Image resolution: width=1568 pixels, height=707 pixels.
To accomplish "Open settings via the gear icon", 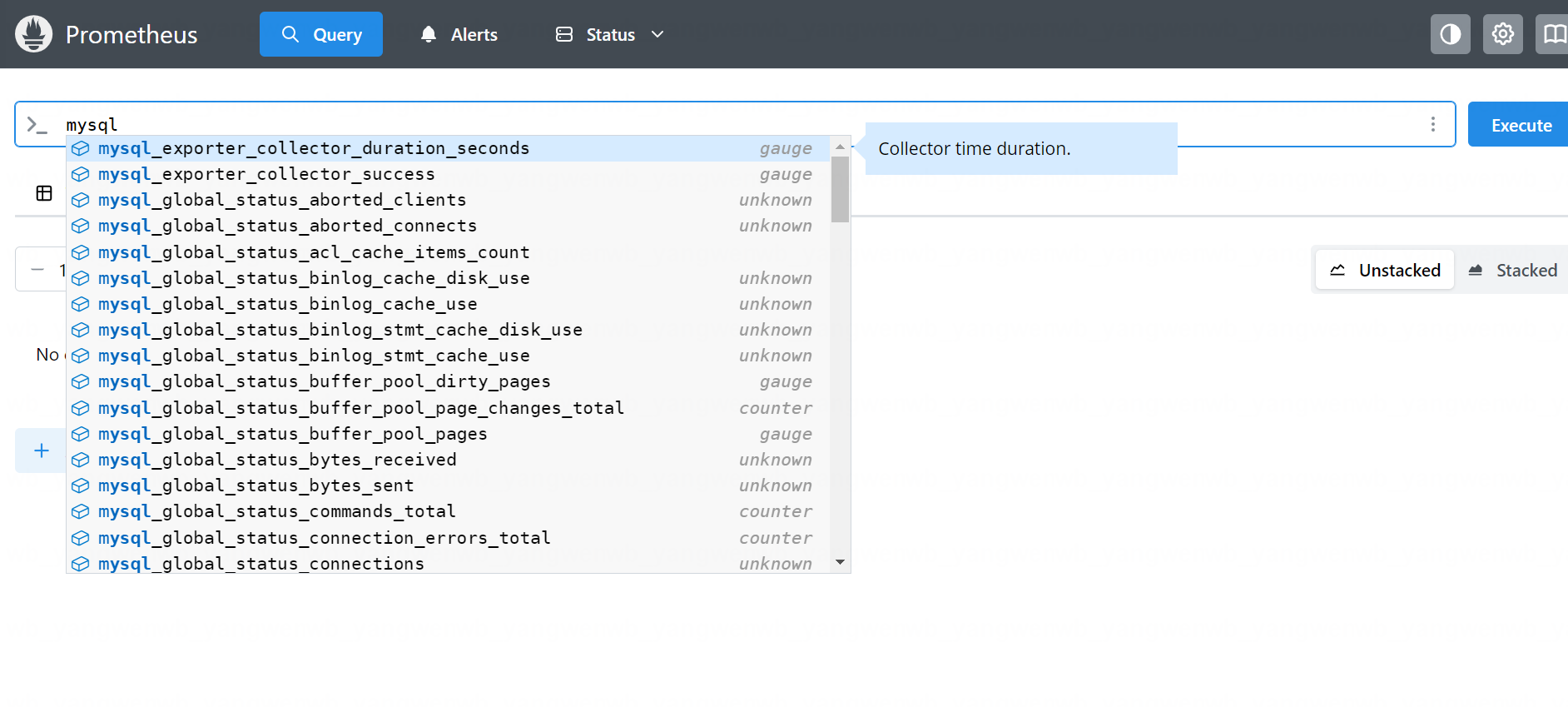I will (x=1502, y=34).
